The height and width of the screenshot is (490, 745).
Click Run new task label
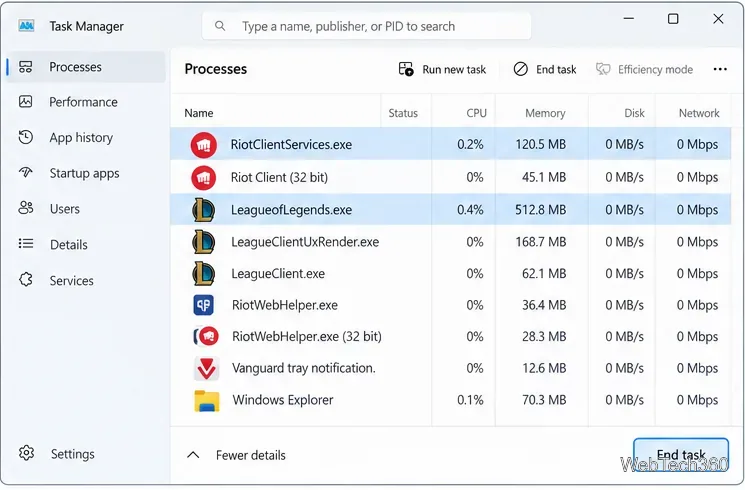point(454,70)
